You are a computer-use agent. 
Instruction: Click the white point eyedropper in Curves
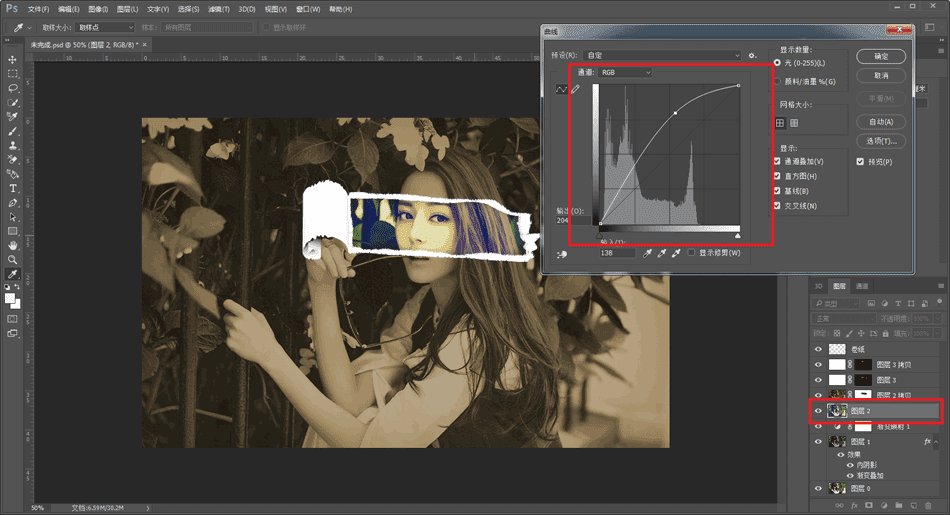coord(676,254)
